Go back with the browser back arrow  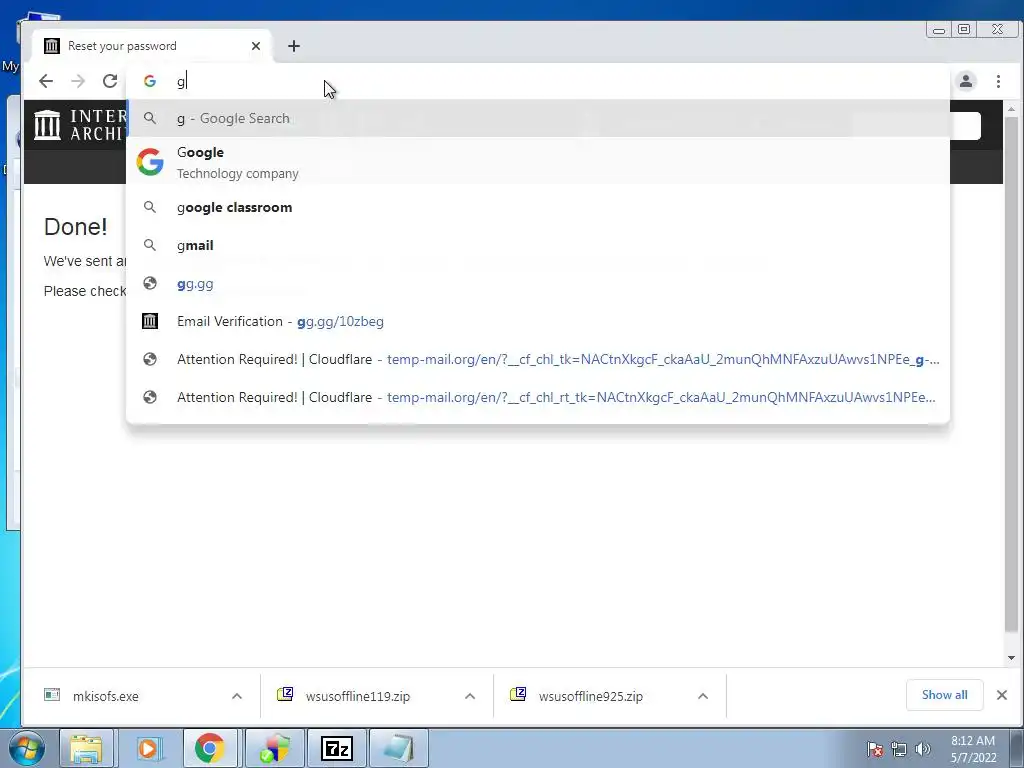[x=45, y=81]
